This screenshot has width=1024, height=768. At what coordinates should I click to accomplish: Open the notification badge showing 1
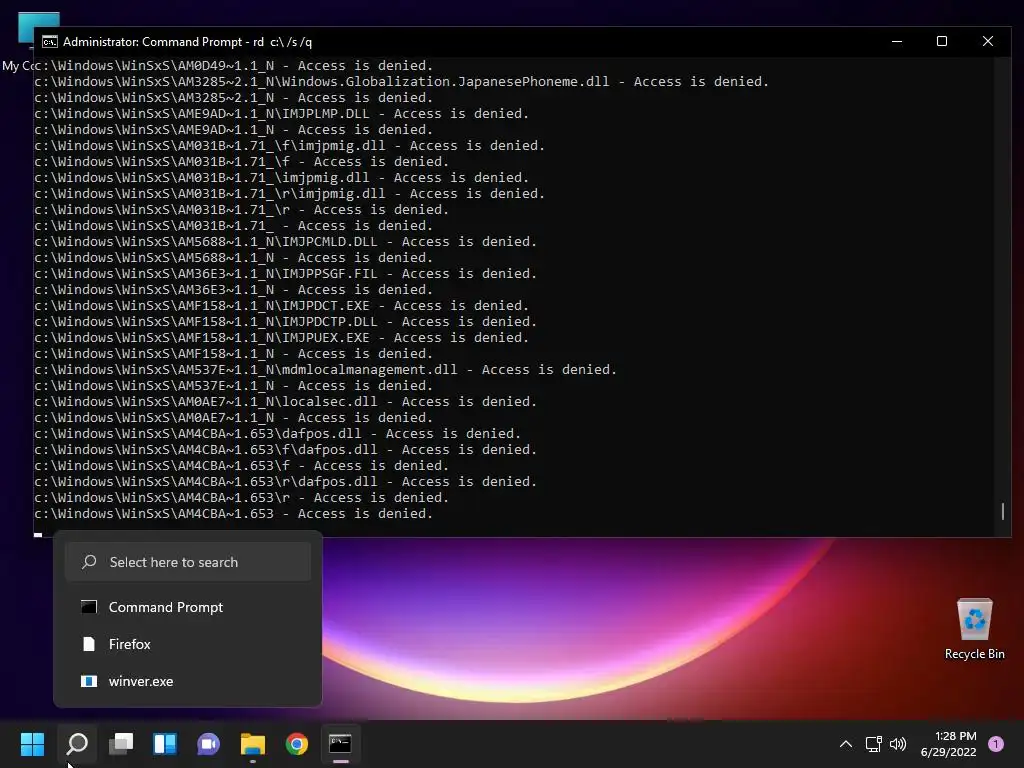(996, 744)
